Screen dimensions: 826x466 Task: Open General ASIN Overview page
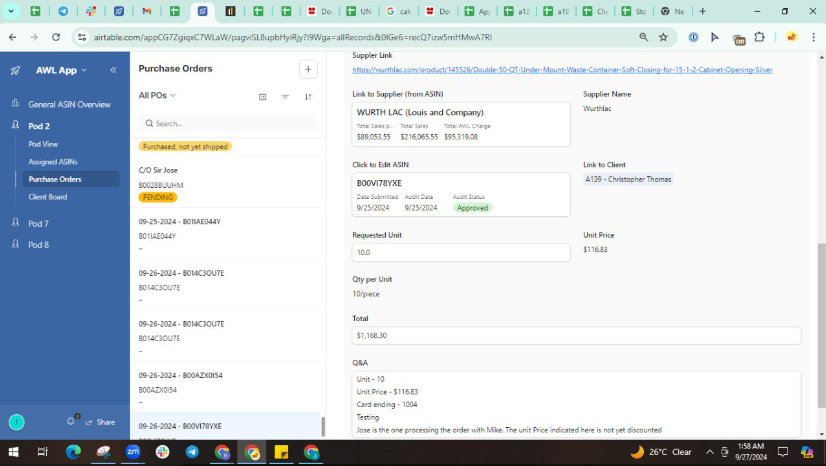[x=69, y=104]
